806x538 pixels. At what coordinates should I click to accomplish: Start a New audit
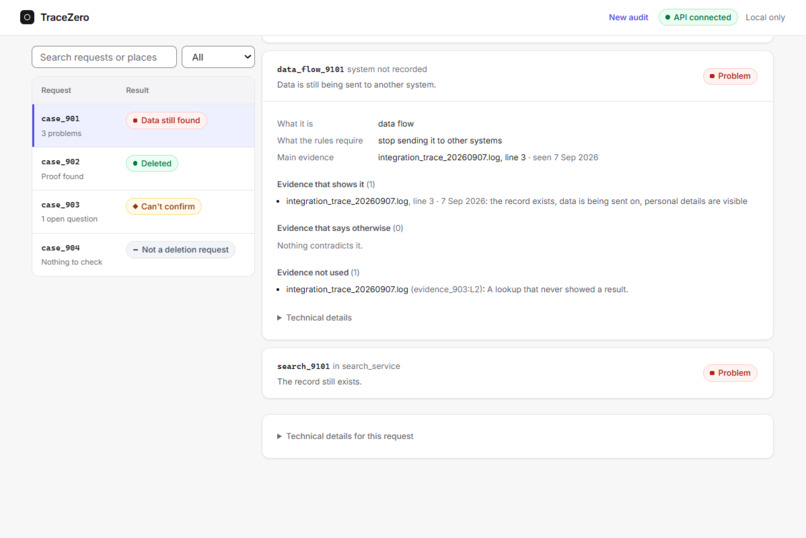[x=628, y=17]
